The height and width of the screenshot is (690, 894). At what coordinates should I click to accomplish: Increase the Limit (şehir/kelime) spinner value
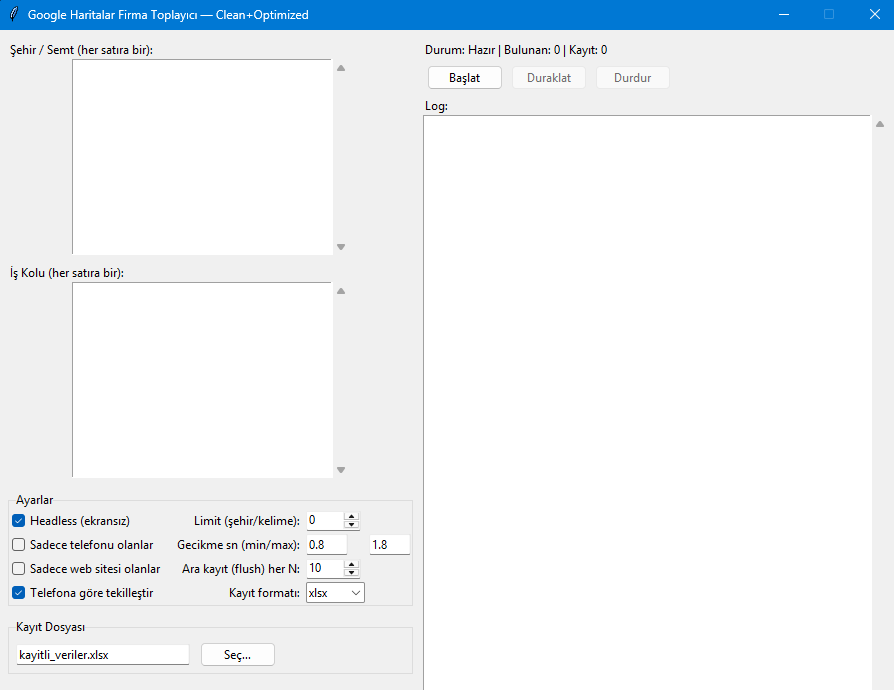(352, 516)
